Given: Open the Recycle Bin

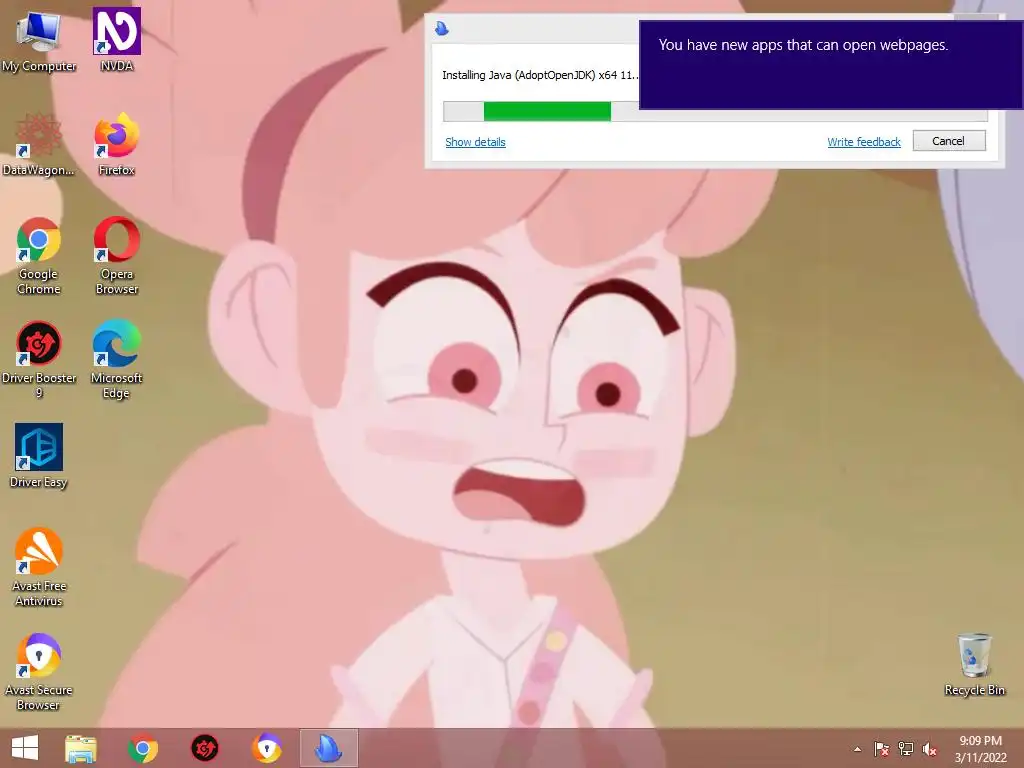Looking at the screenshot, I should pyautogui.click(x=974, y=665).
